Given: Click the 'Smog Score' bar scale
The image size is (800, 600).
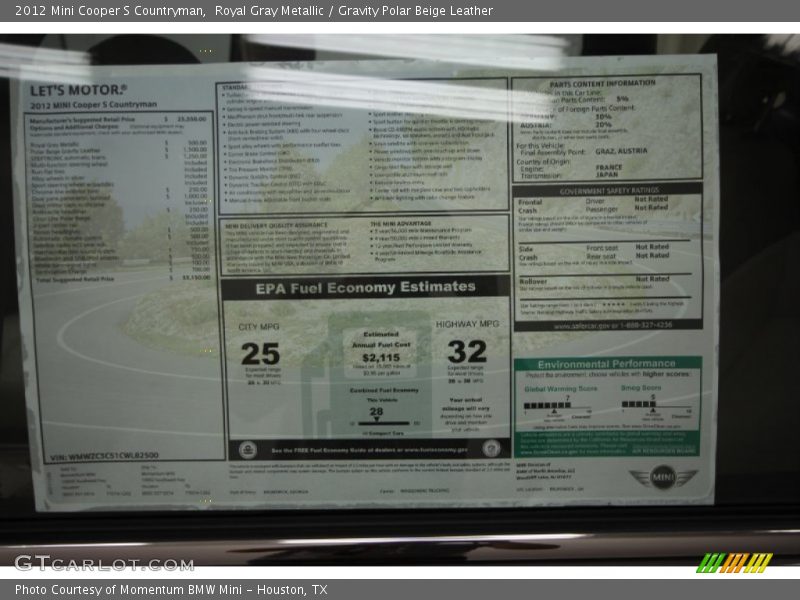Looking at the screenshot, I should (656, 405).
